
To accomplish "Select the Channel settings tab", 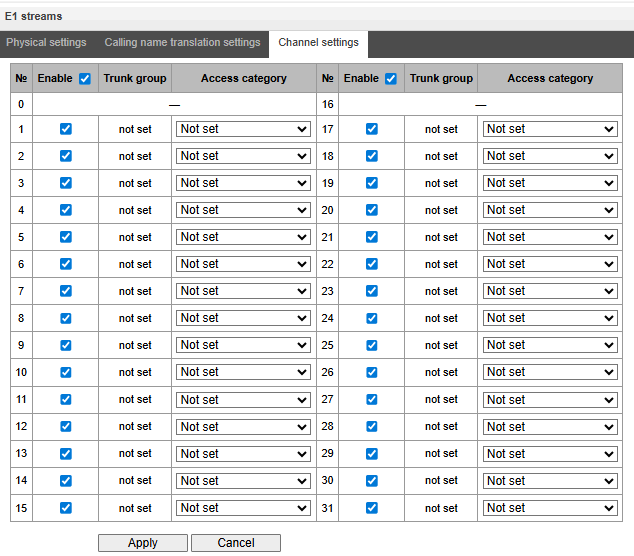I will point(318,44).
